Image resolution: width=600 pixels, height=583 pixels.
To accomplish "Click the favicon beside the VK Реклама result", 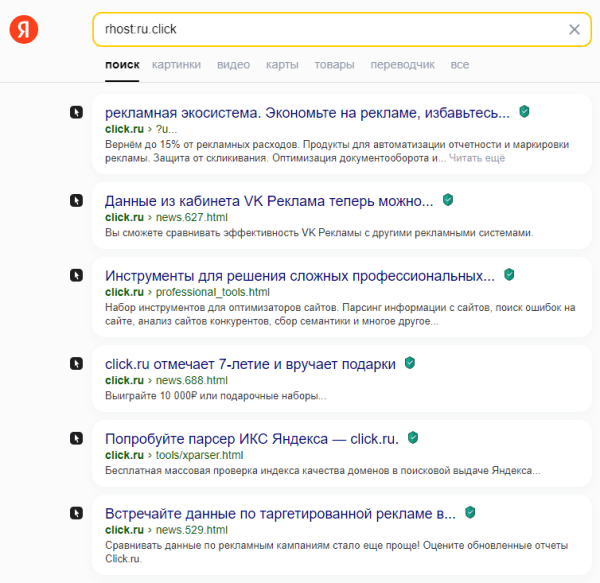I will point(76,200).
